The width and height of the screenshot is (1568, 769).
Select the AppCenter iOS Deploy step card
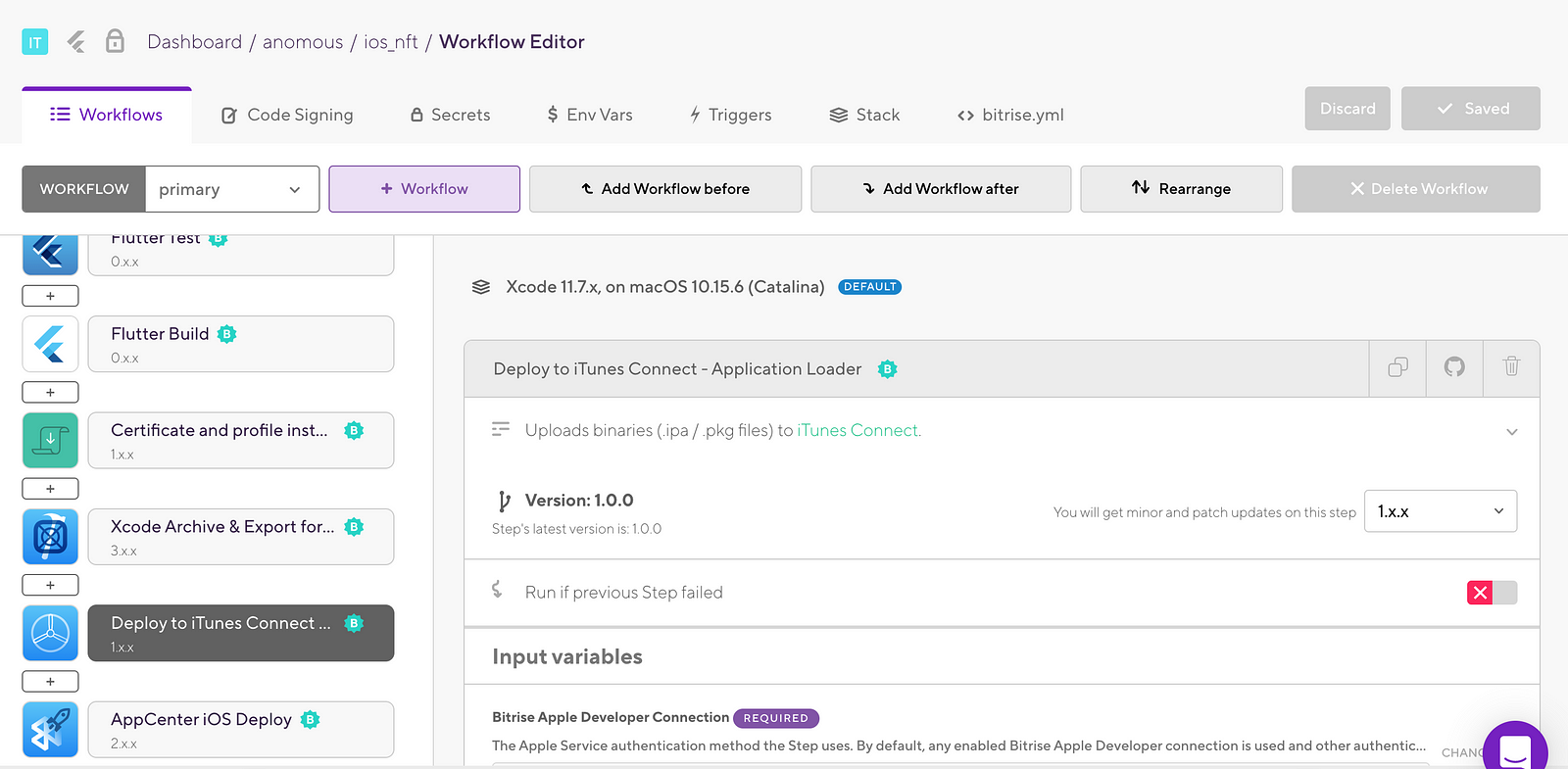[x=241, y=730]
